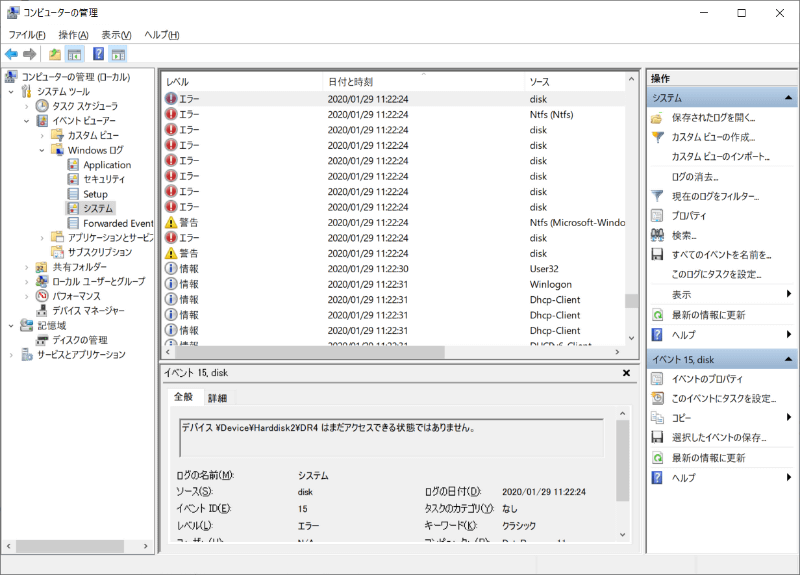This screenshot has height=575, width=800.
Task: Open ローカル ユーザーとグループ
Action: (98, 281)
